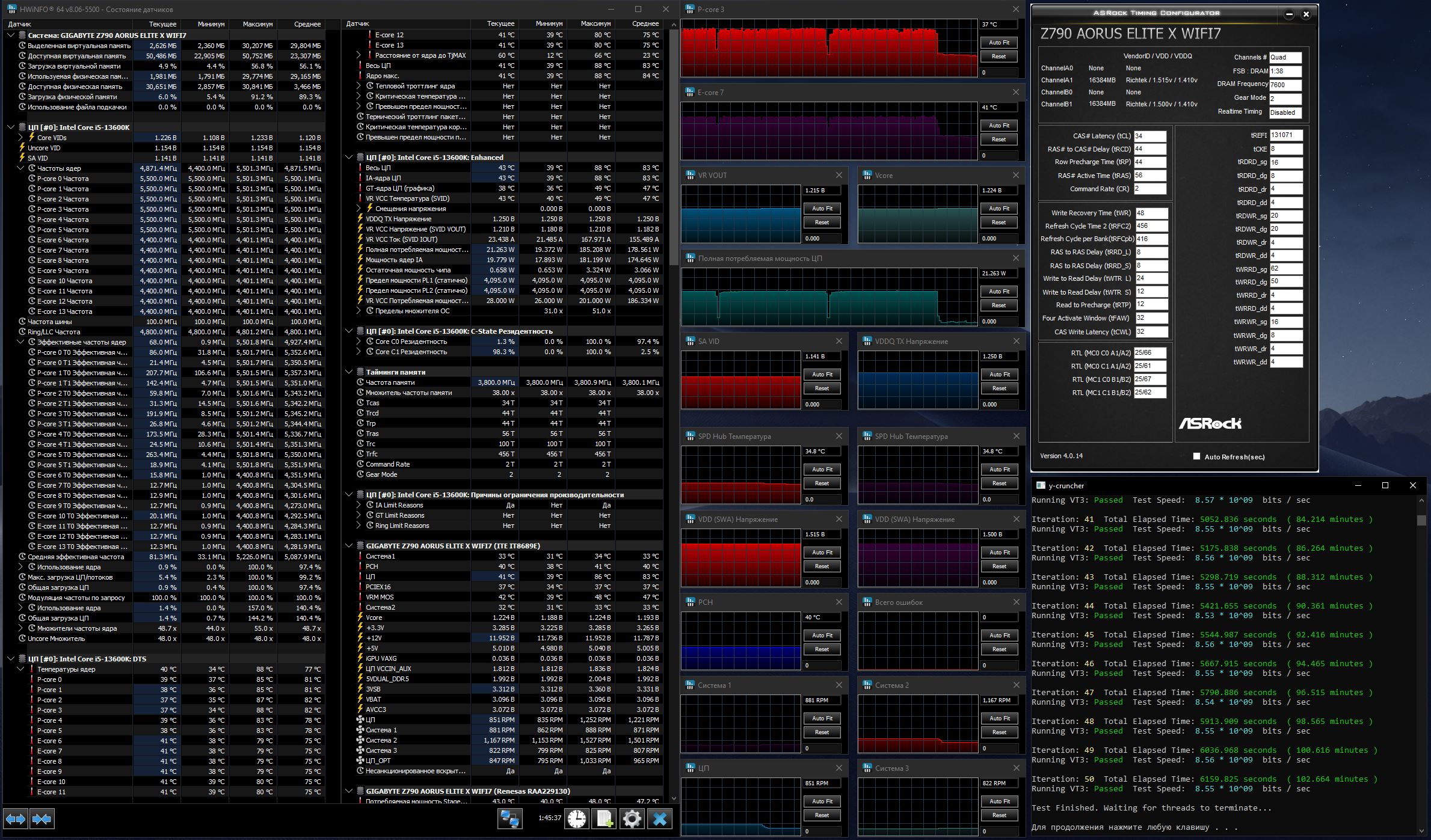Click HWiNFO icon in title bar
This screenshot has height=840, width=1431.
point(11,9)
